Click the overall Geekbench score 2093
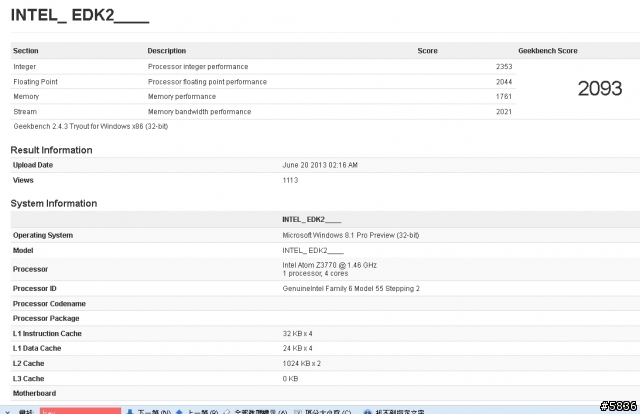 600,89
